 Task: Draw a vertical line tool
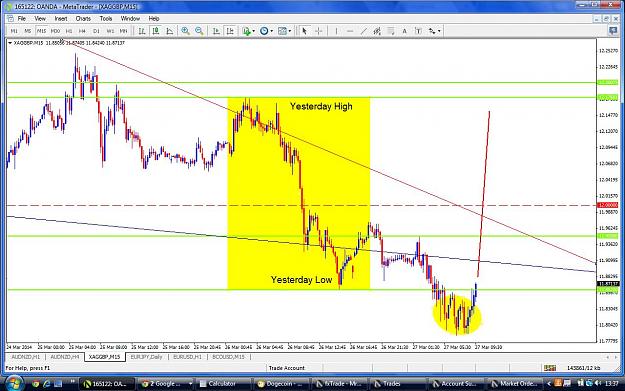click(x=336, y=31)
